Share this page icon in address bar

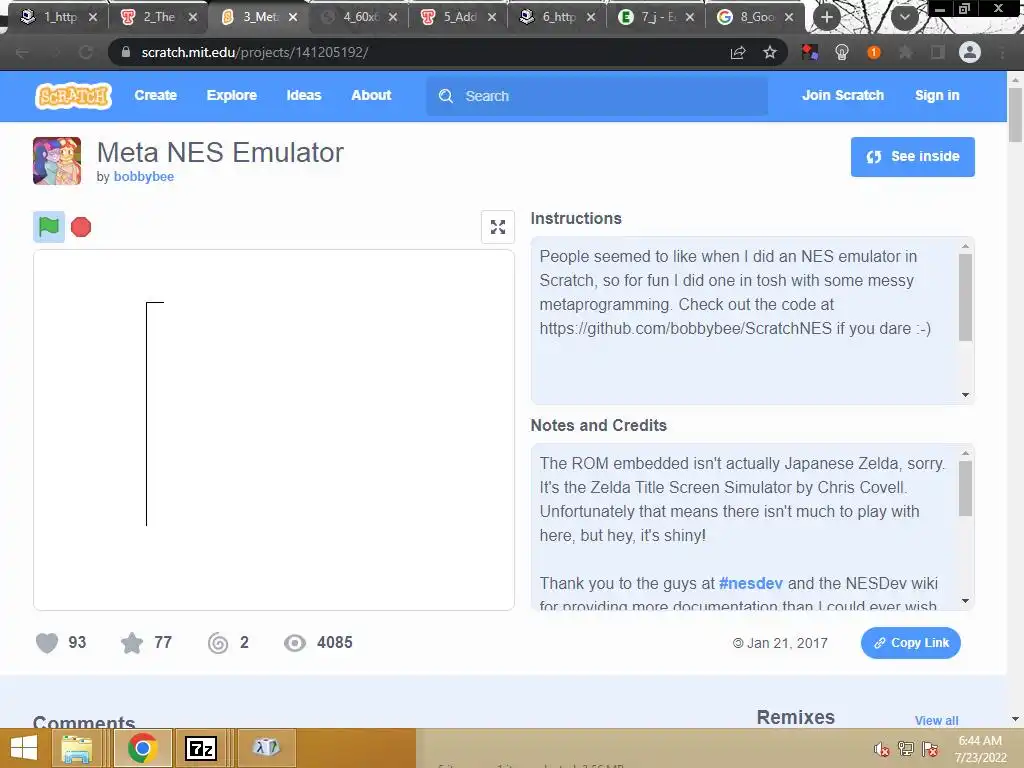point(738,52)
